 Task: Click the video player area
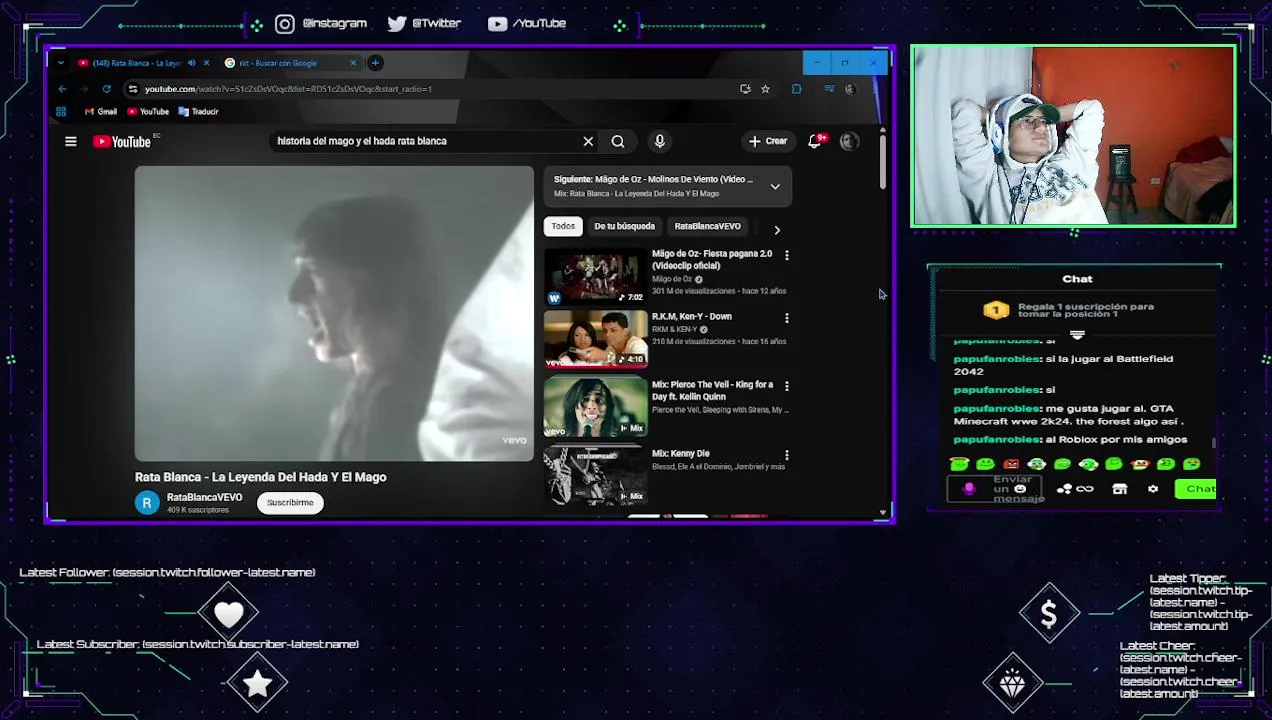(334, 314)
